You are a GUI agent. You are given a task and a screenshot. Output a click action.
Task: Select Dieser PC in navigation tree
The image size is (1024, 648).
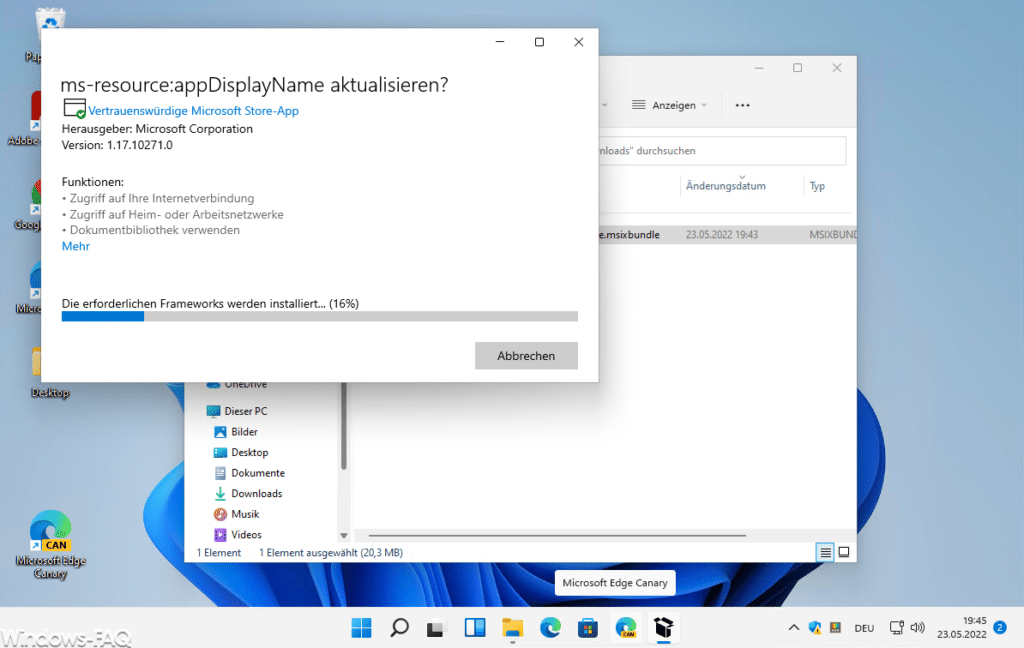pos(236,411)
